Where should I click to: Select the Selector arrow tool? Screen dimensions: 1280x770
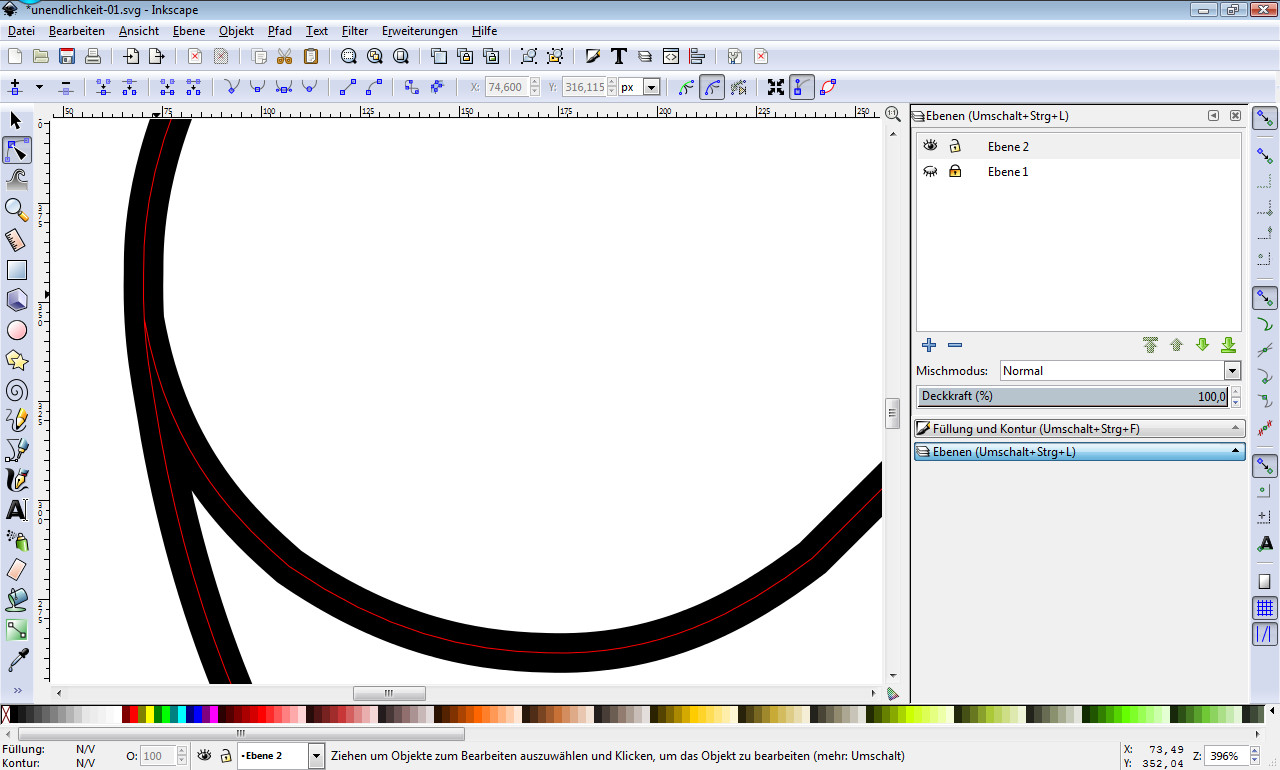click(x=16, y=121)
